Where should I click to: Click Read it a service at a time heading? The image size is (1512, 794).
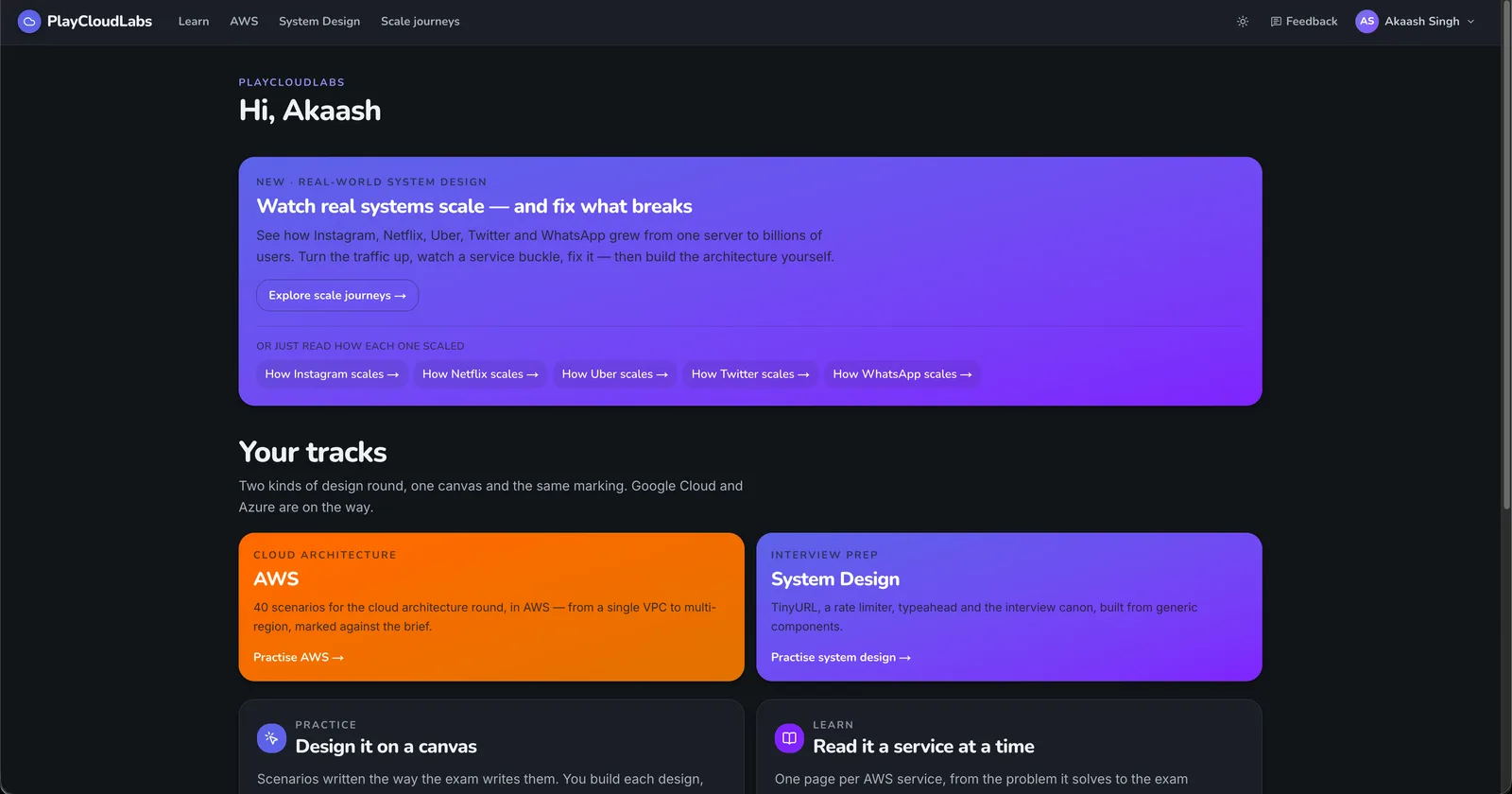pyautogui.click(x=923, y=747)
